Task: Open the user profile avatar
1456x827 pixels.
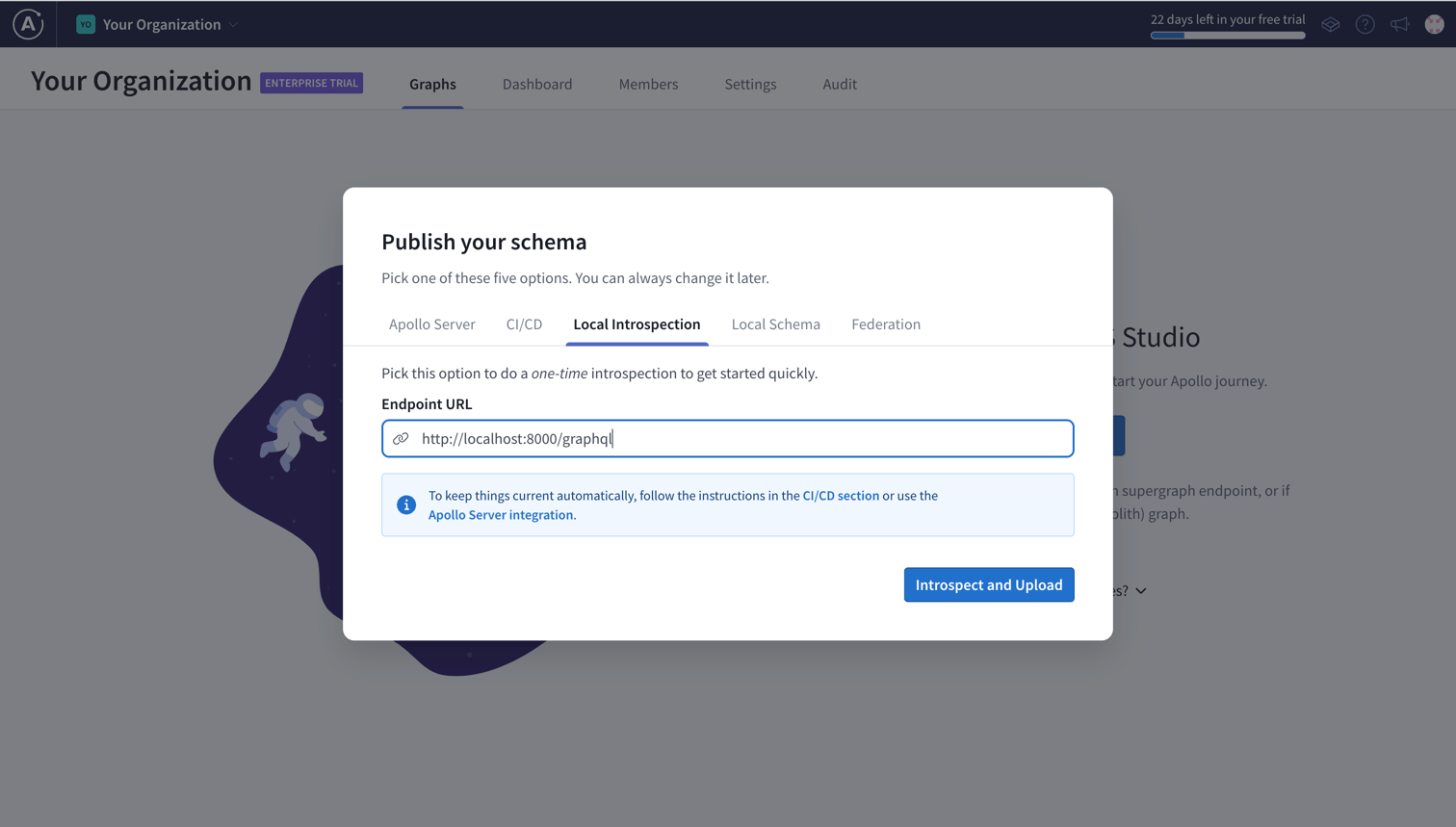Action: tap(1434, 25)
